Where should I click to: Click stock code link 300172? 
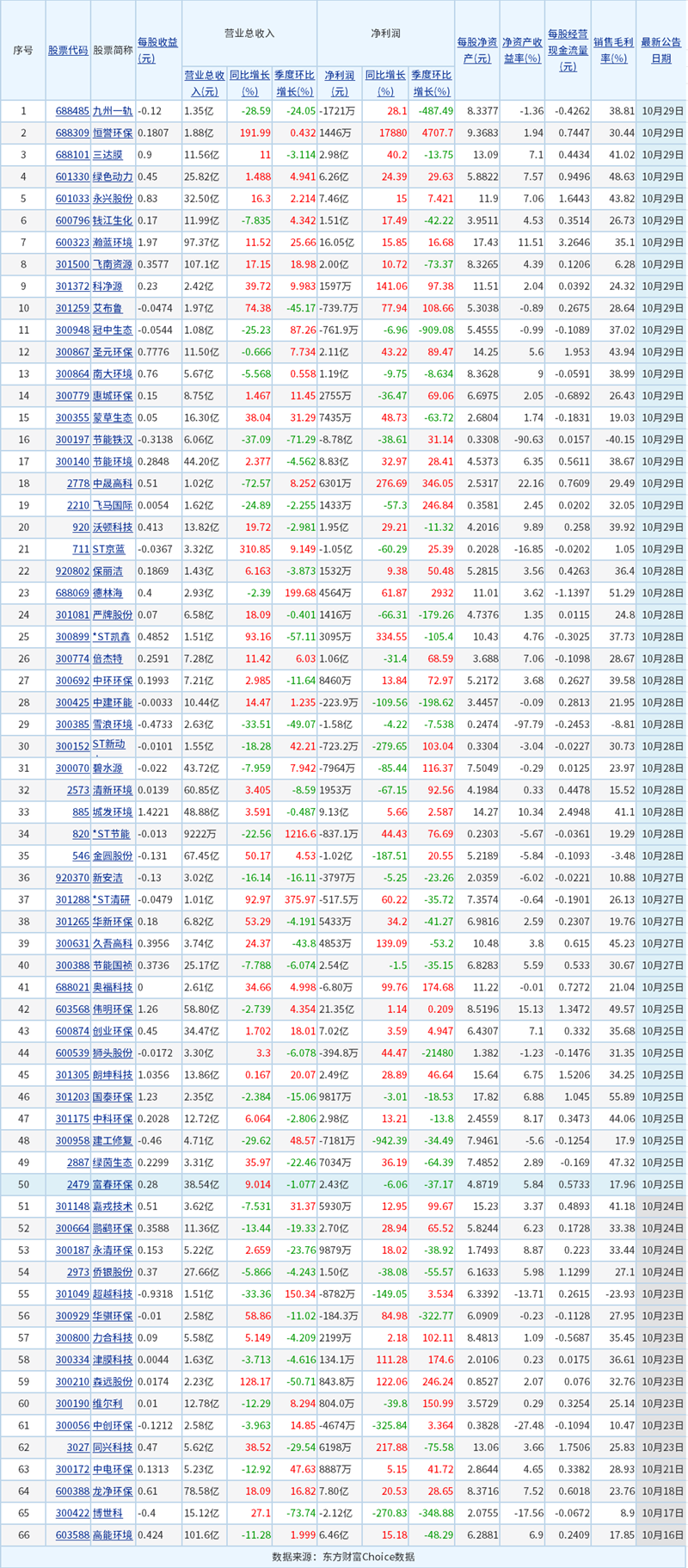point(72,1470)
